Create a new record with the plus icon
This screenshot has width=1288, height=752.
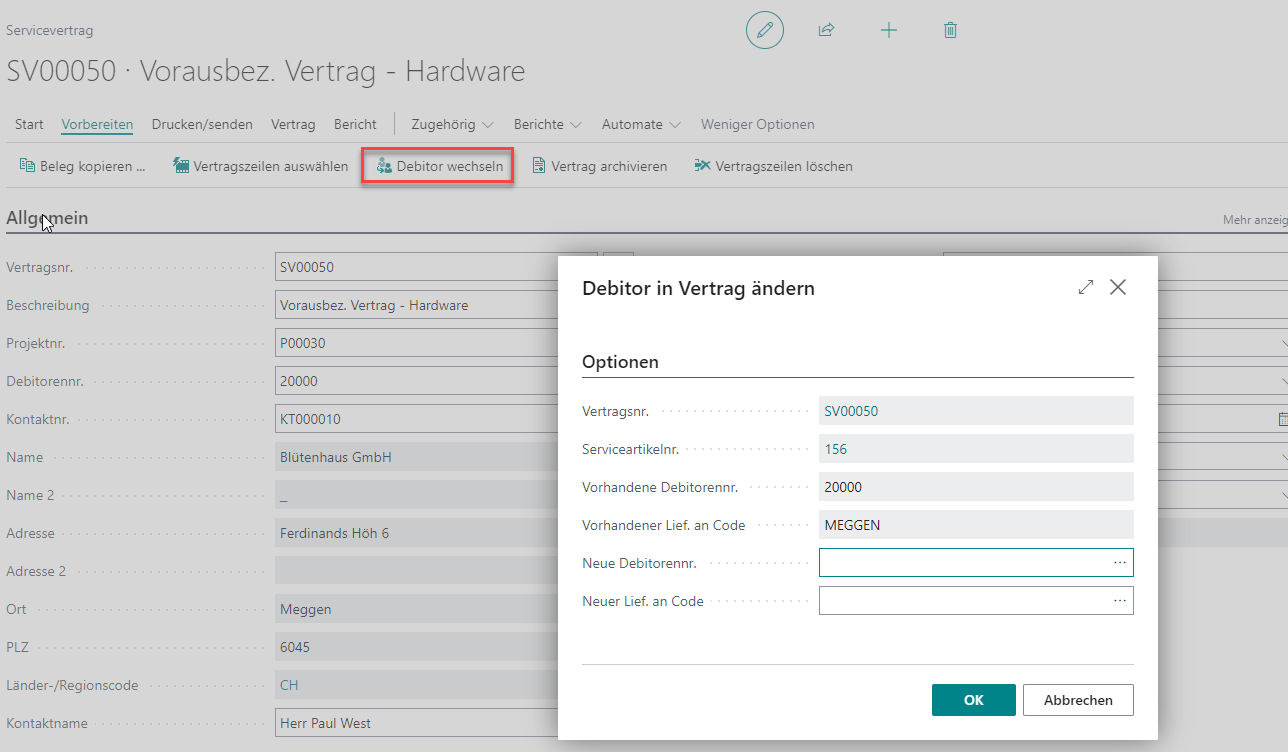click(x=888, y=30)
